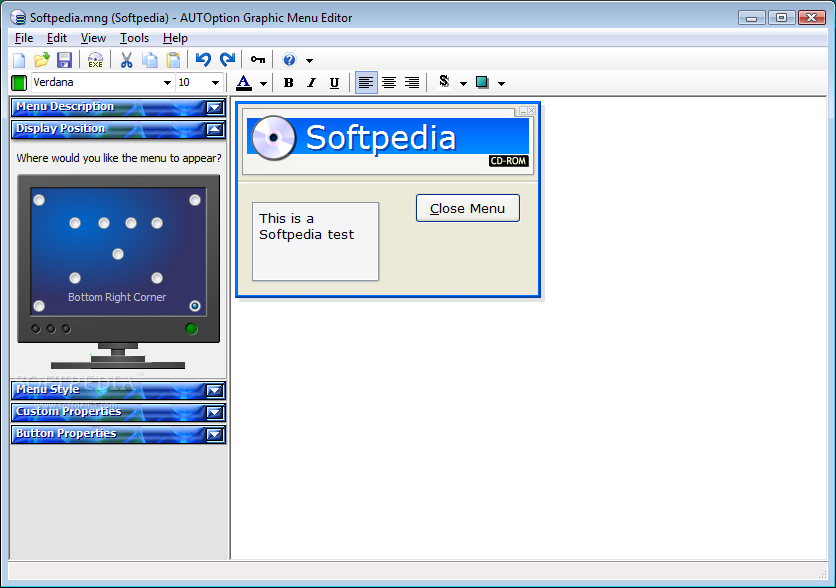Screen dimensions: 836x588
Task: Select top-right corner position on monitor
Action: 195,200
